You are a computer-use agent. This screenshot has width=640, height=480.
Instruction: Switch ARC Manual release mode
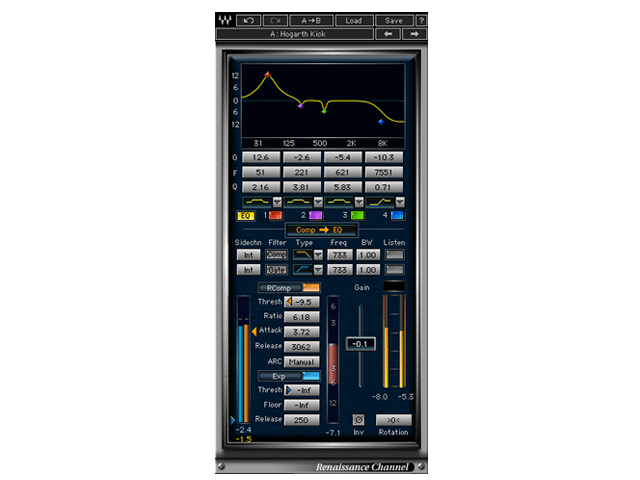coord(302,362)
